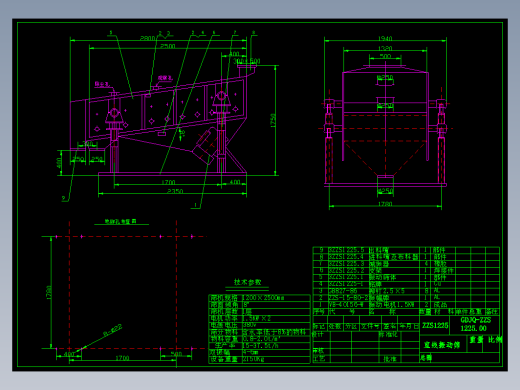The width and height of the screenshot is (520, 390).
Task: Select the 2500 screen length dimension
Action: point(168,46)
